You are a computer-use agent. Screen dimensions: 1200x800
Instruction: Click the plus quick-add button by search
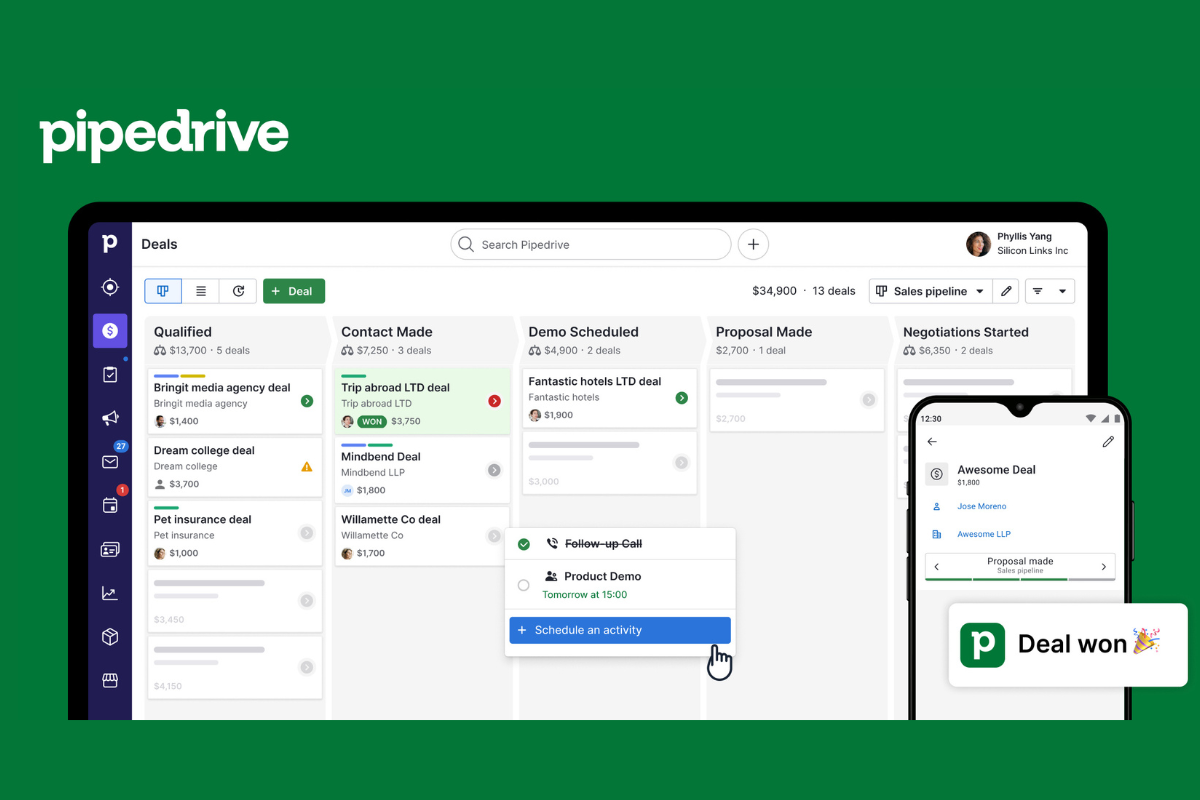click(753, 244)
